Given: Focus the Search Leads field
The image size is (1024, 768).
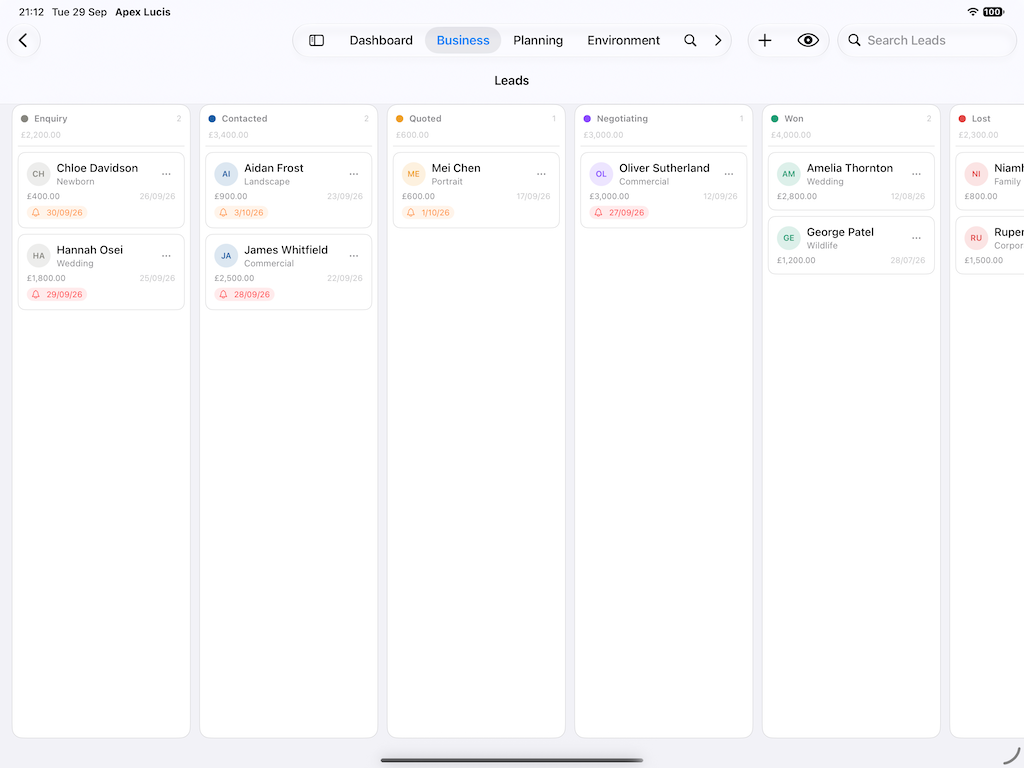Looking at the screenshot, I should pos(927,40).
